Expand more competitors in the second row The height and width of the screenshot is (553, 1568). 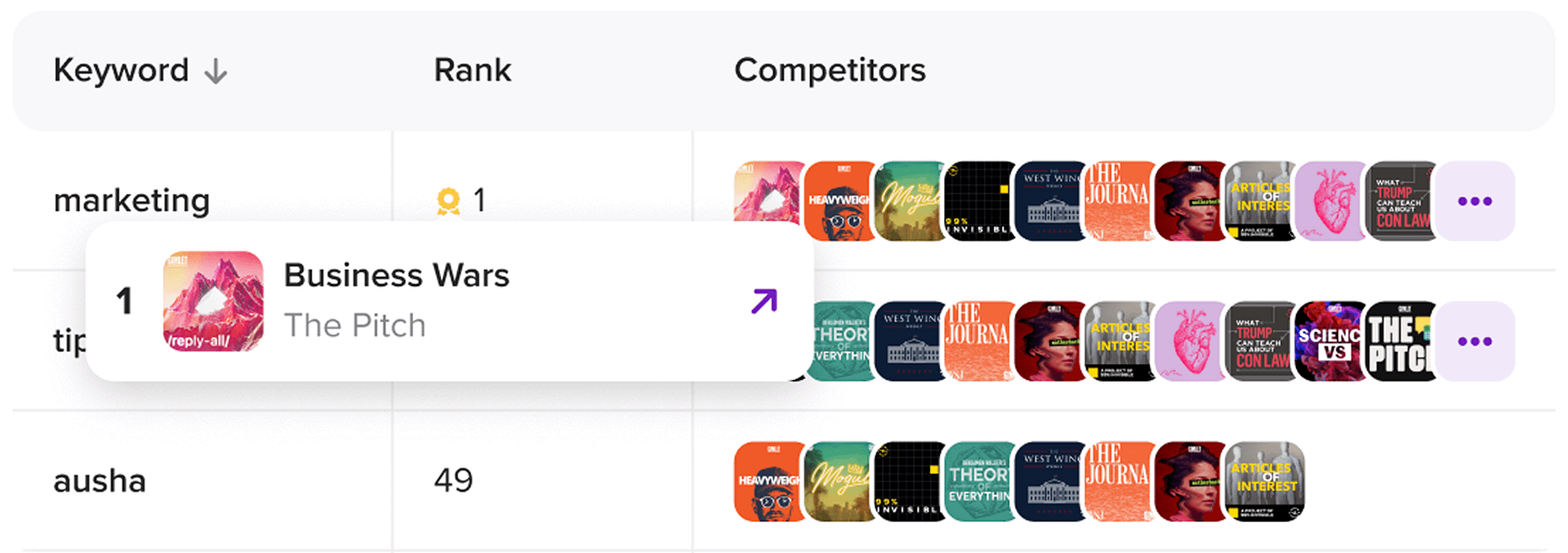(1474, 341)
